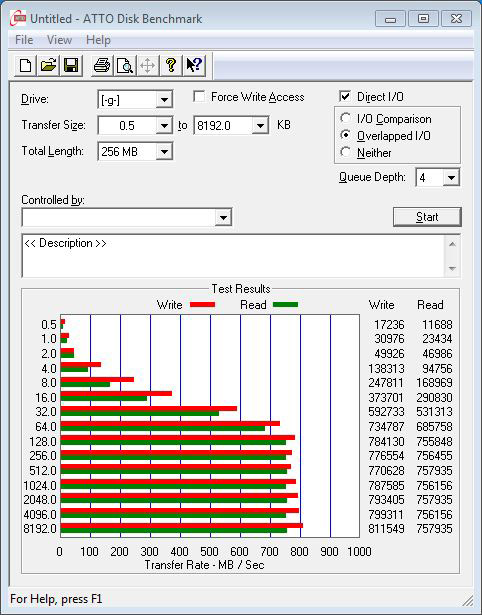Select the I/O Comparison radio button
Image resolution: width=482 pixels, height=615 pixels.
346,118
